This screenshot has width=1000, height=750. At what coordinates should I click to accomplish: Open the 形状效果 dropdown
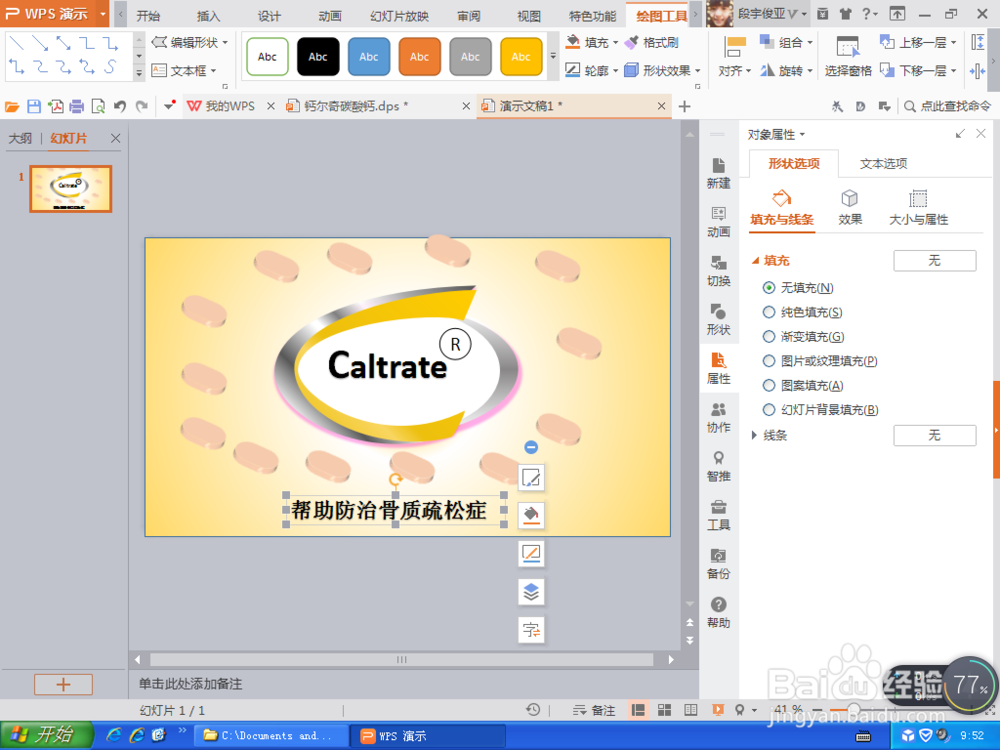click(663, 70)
